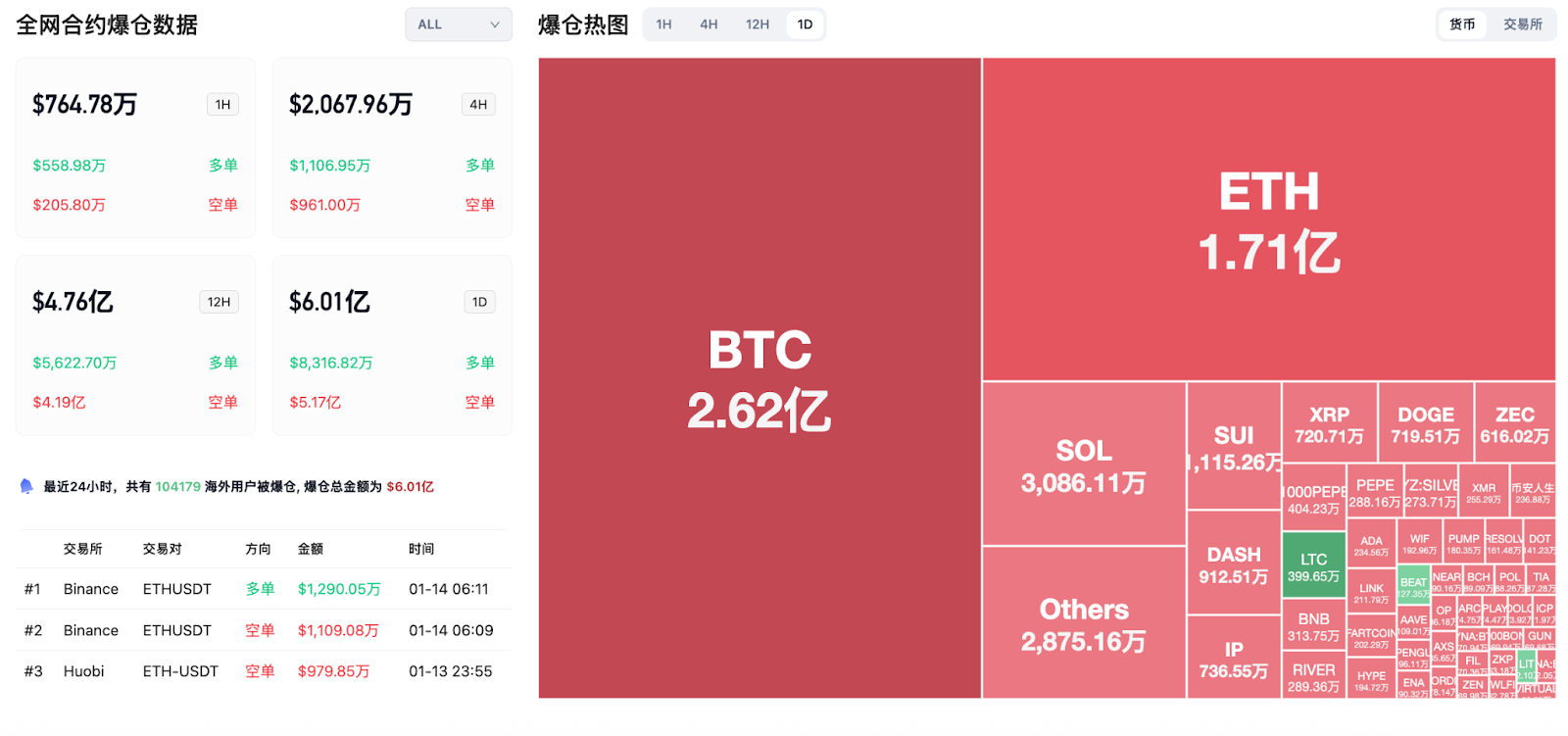Select the 4H heatmap timeframe

pos(710,24)
